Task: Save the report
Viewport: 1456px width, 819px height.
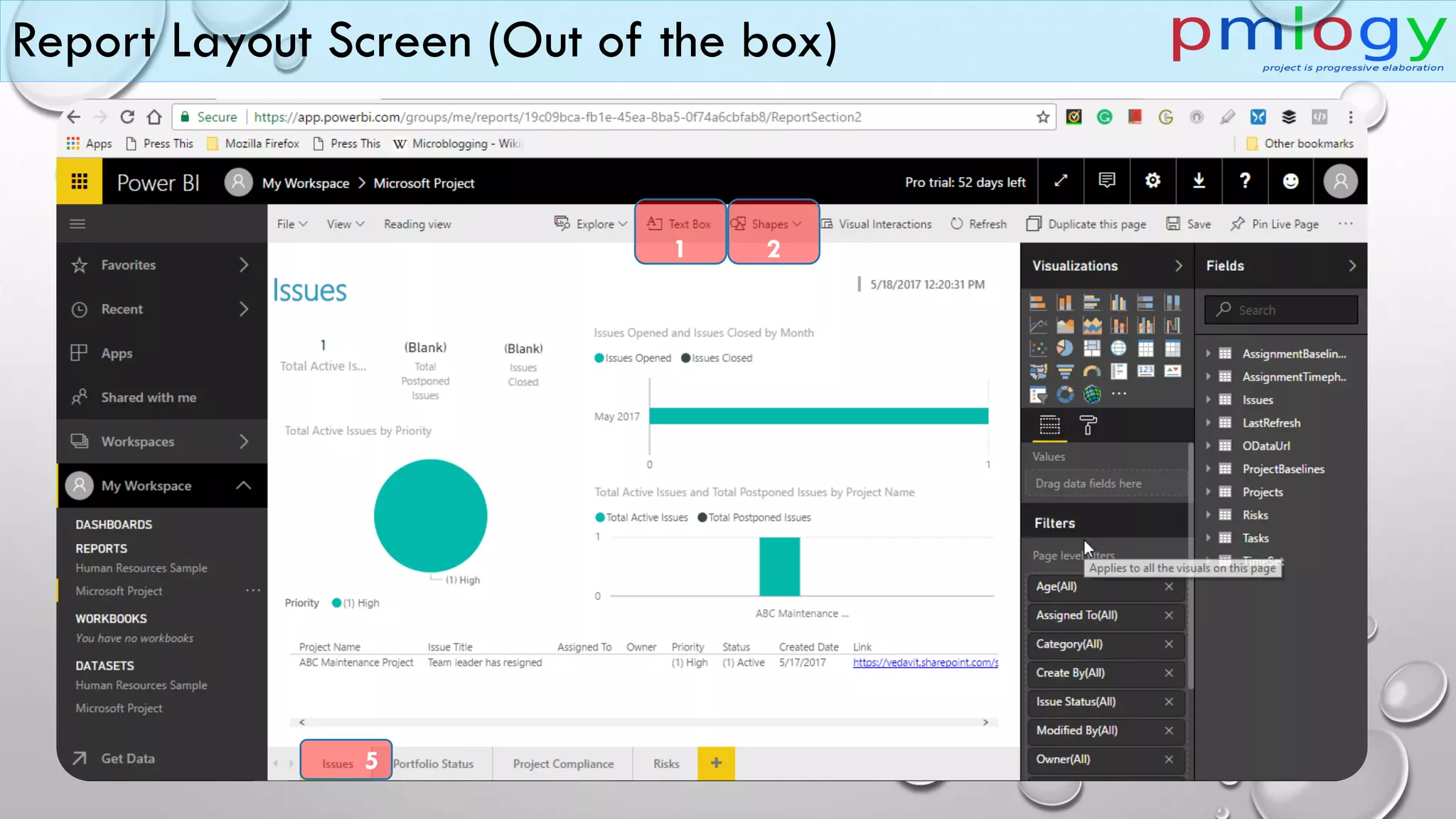Action: click(1189, 224)
